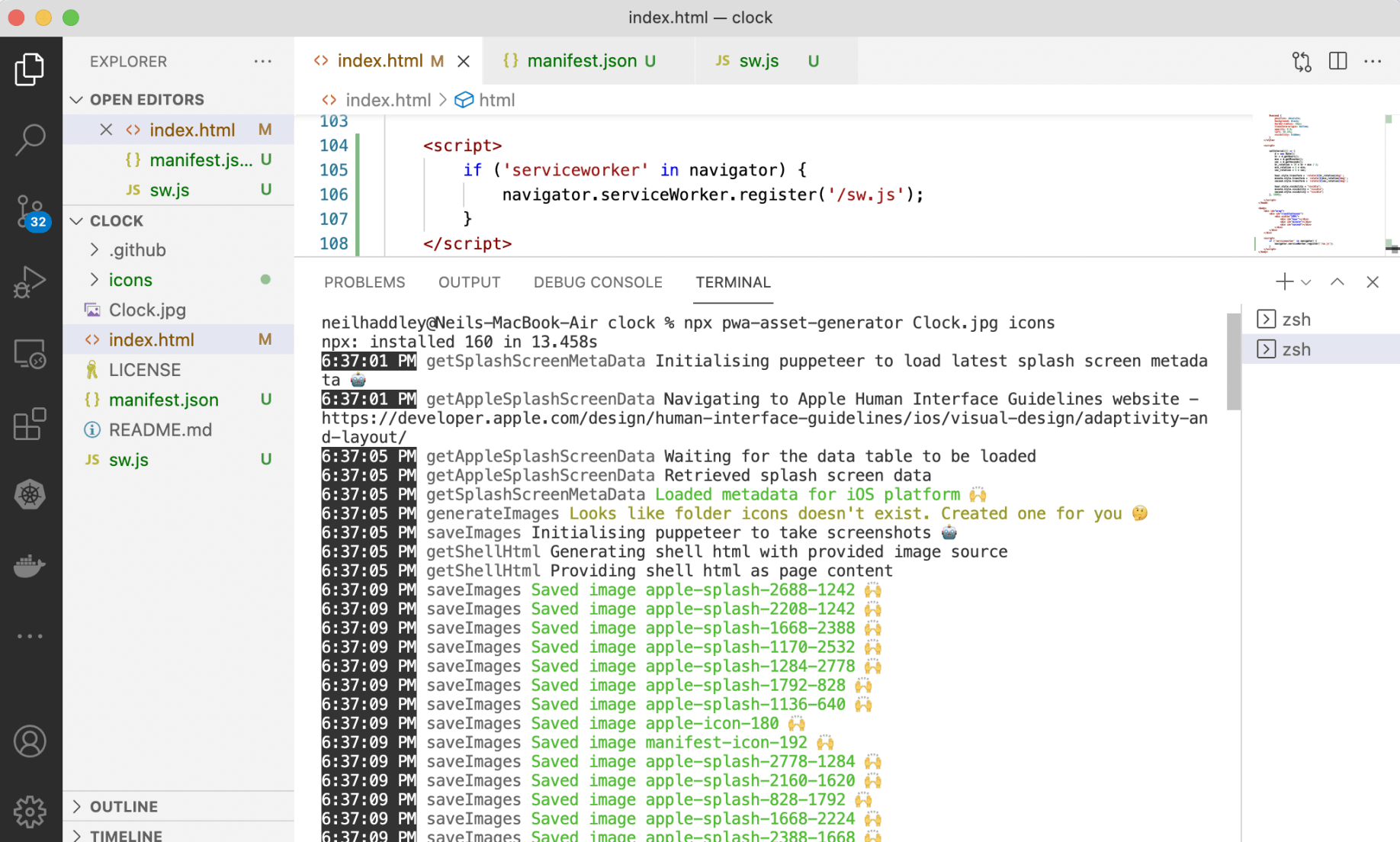This screenshot has width=1400, height=842.
Task: Open the Extensions view
Action: coord(30,424)
